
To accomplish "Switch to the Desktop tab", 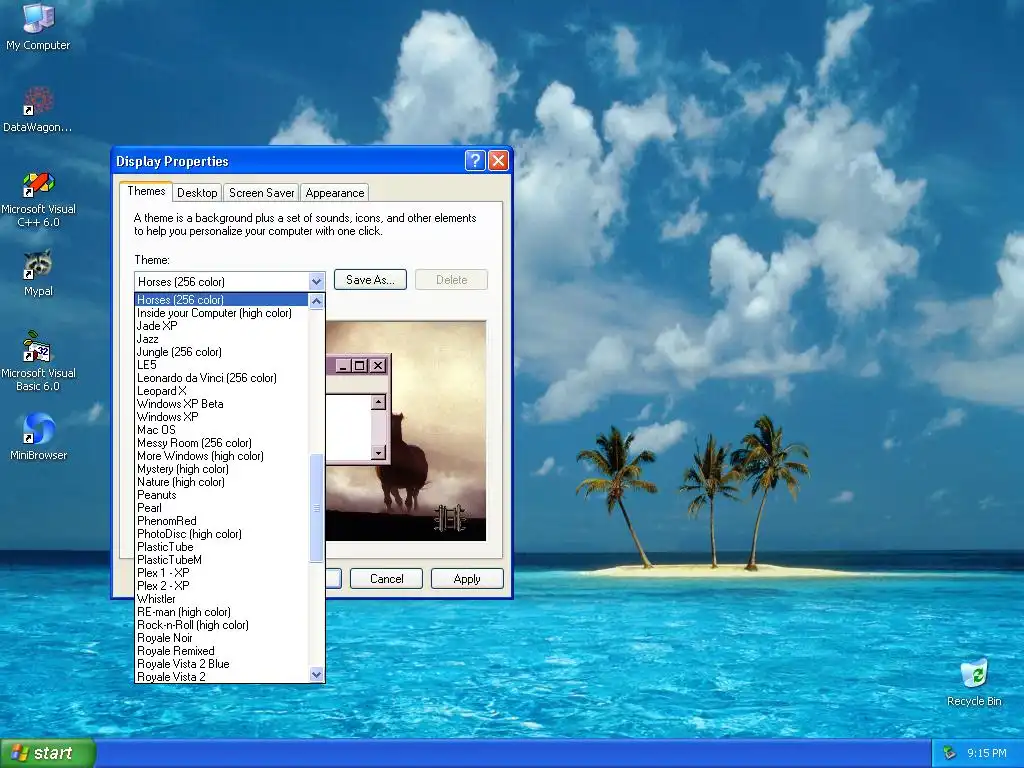I will (x=197, y=193).
